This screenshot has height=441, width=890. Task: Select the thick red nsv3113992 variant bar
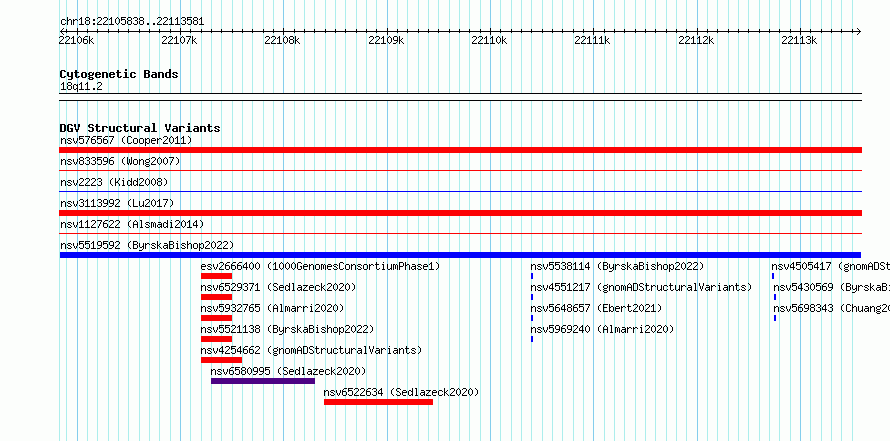click(x=460, y=213)
